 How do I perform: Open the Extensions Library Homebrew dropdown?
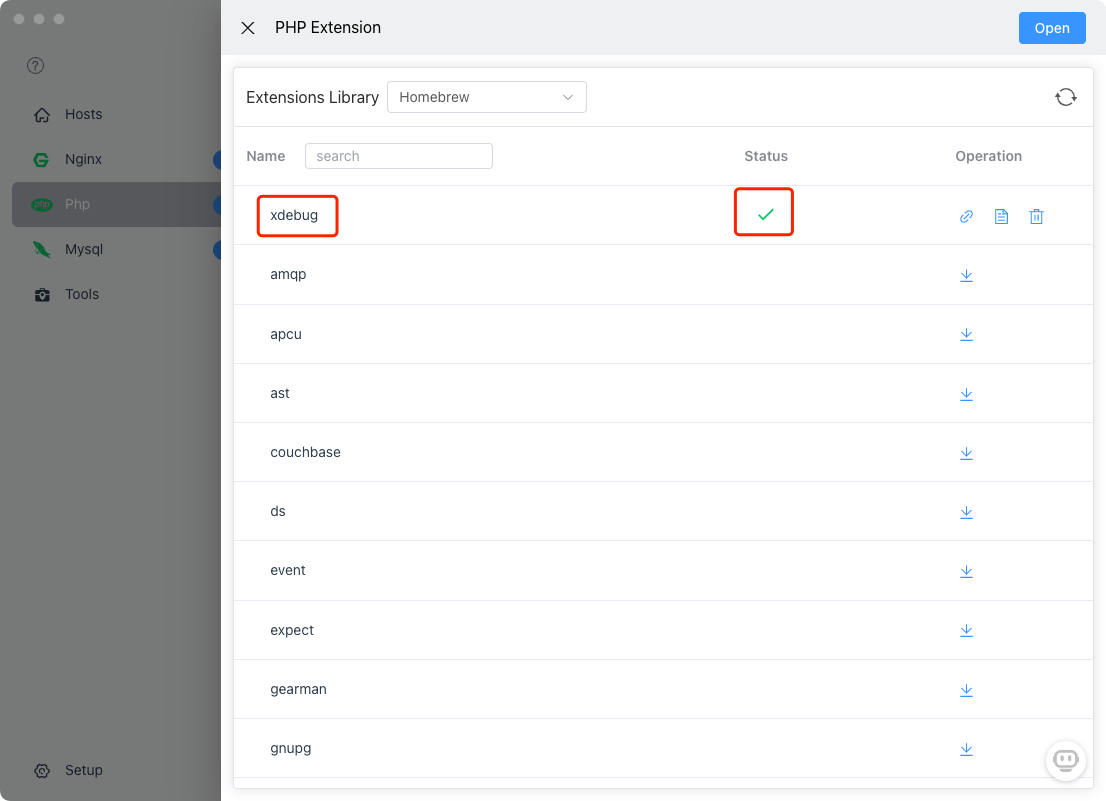pyautogui.click(x=487, y=97)
